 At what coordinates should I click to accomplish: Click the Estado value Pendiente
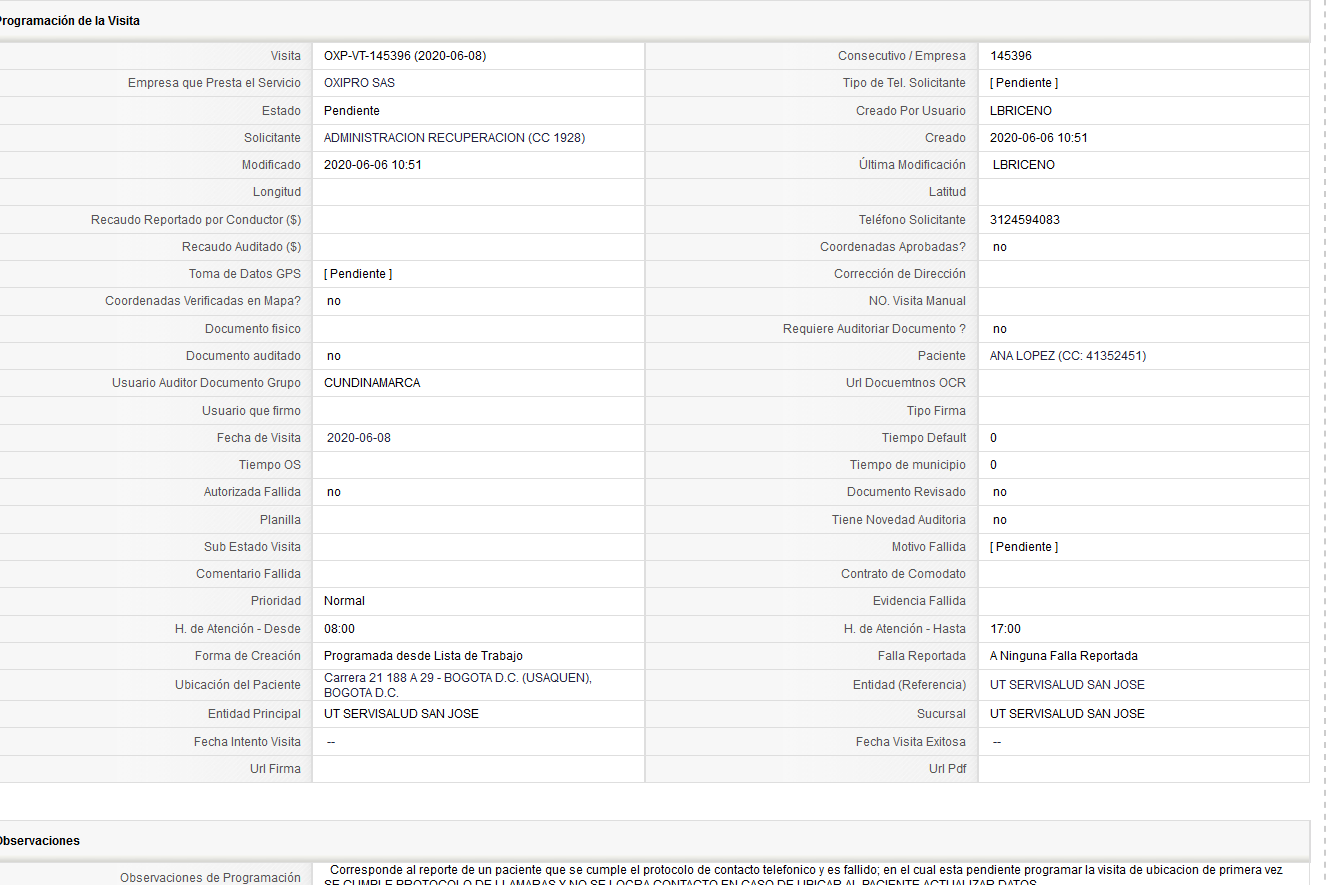point(352,111)
